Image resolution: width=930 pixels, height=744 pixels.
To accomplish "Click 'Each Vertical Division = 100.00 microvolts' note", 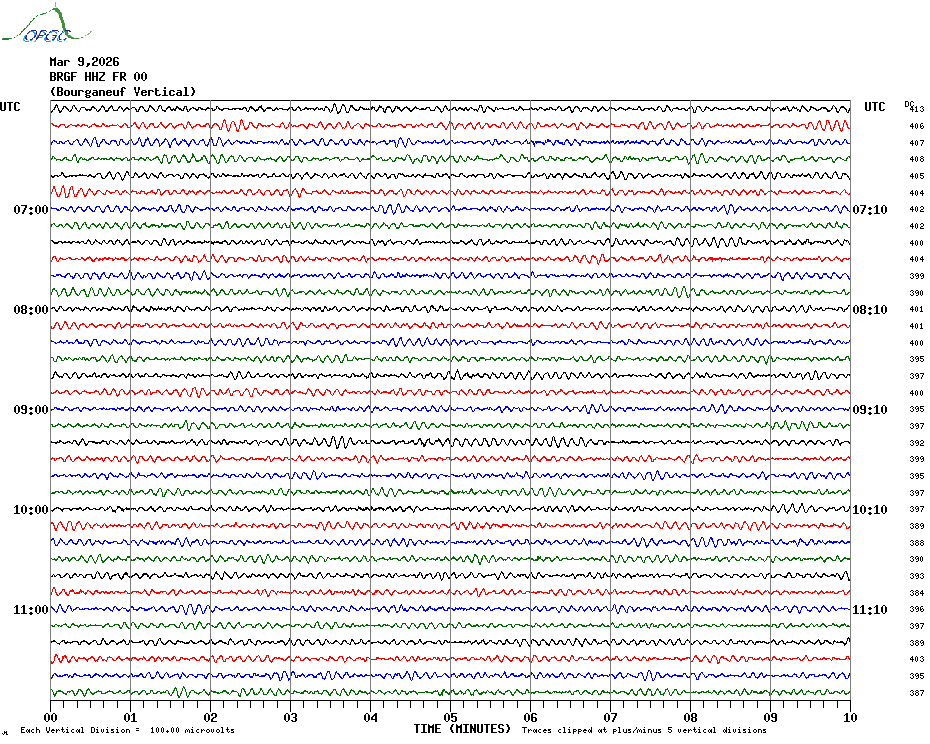I will pos(128,730).
